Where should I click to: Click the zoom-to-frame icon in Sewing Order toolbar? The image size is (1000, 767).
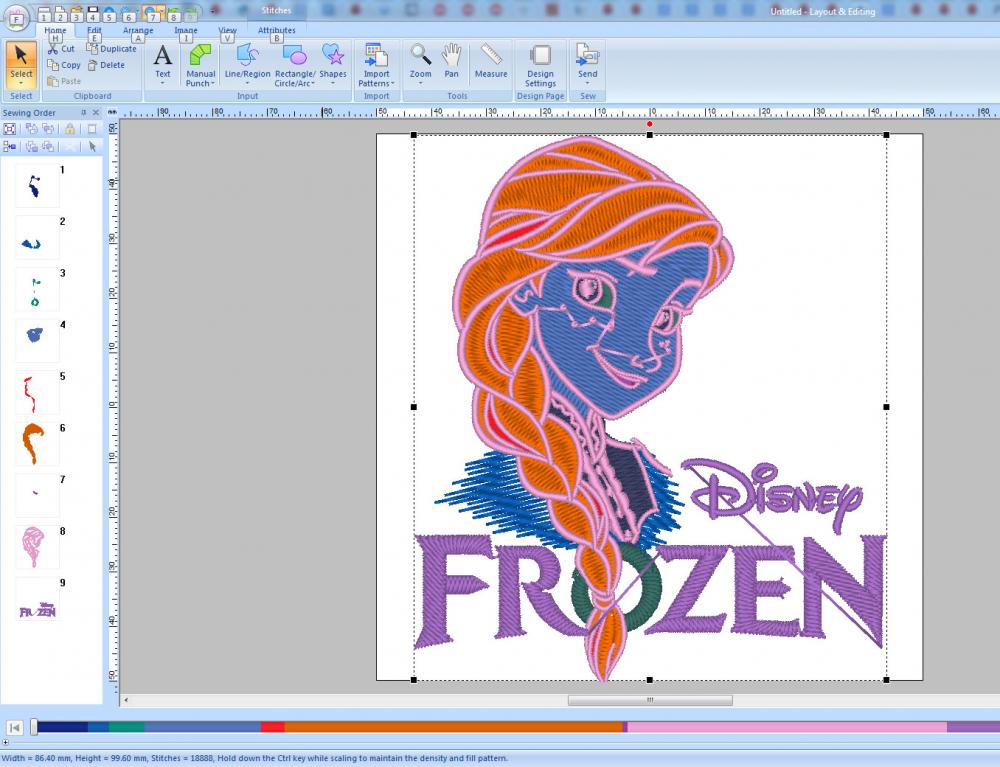pos(10,129)
